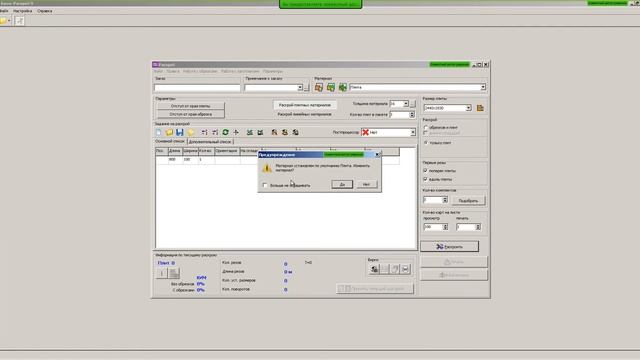The width and height of the screenshot is (640, 360).
Task: Click the first of three rightmost task toolbar icons
Action: coord(274,132)
